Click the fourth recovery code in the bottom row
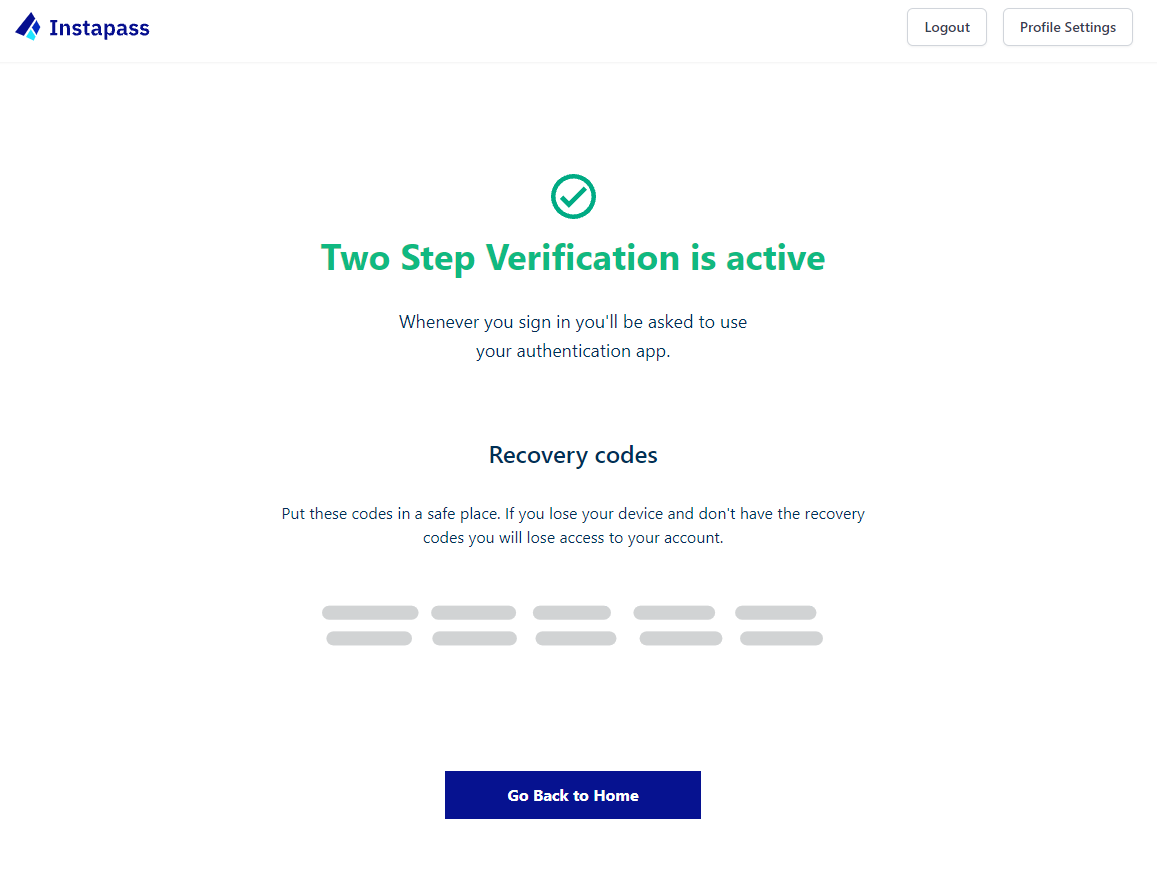This screenshot has width=1157, height=869. coord(681,638)
